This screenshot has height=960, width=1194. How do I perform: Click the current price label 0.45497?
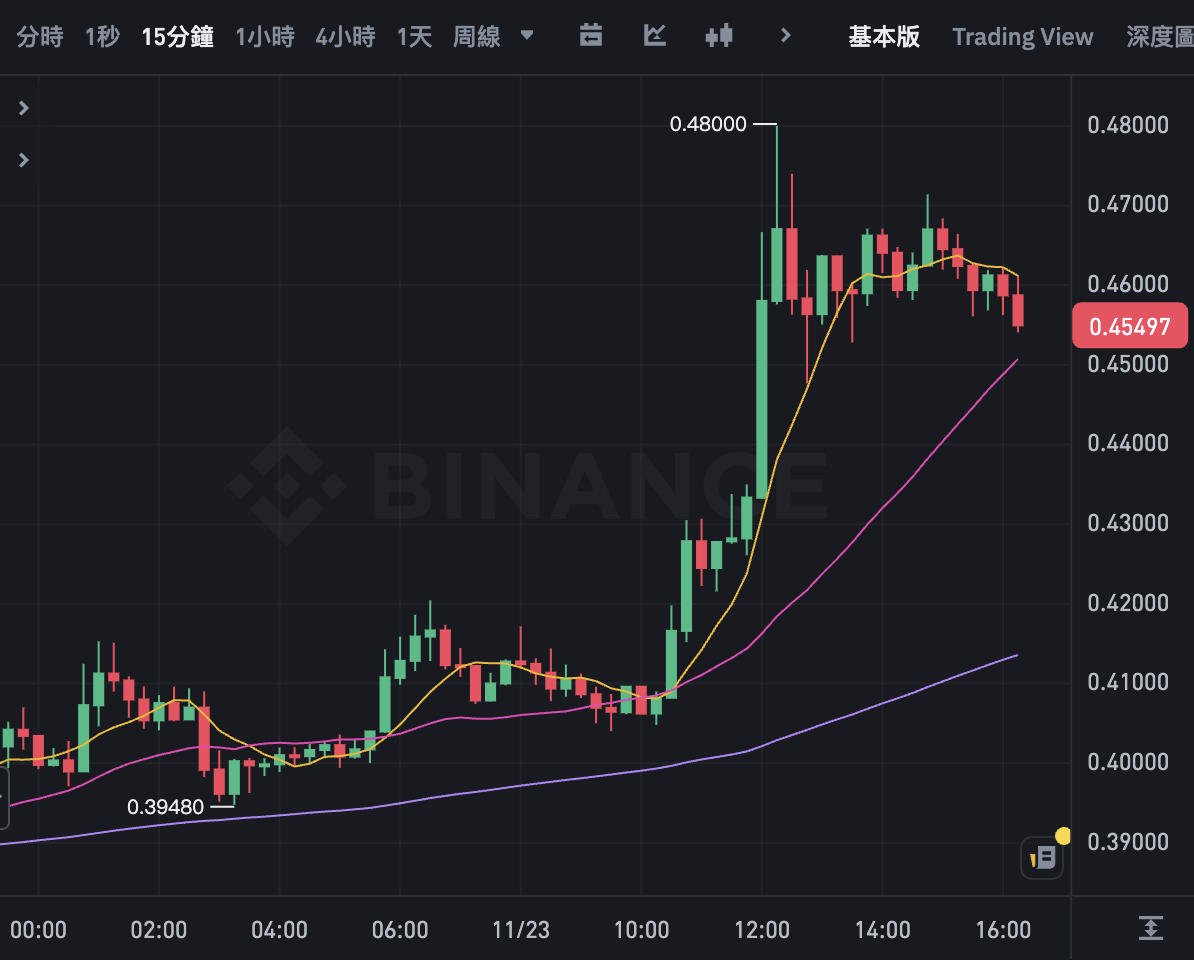point(1129,327)
